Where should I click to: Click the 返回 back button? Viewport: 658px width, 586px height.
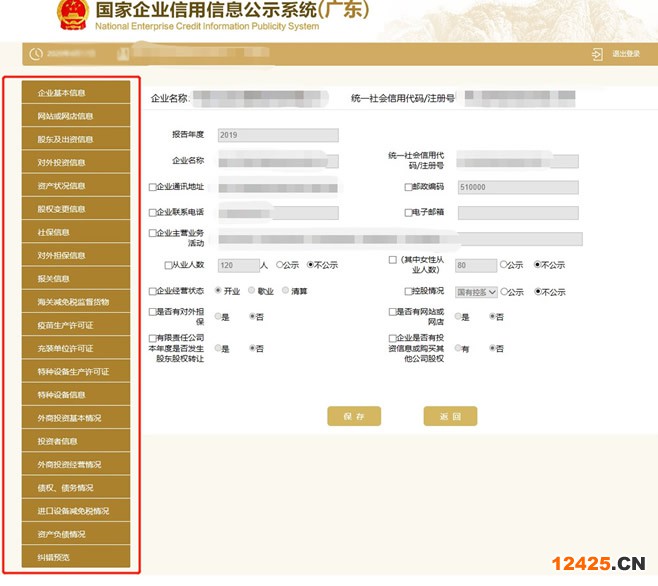click(450, 416)
